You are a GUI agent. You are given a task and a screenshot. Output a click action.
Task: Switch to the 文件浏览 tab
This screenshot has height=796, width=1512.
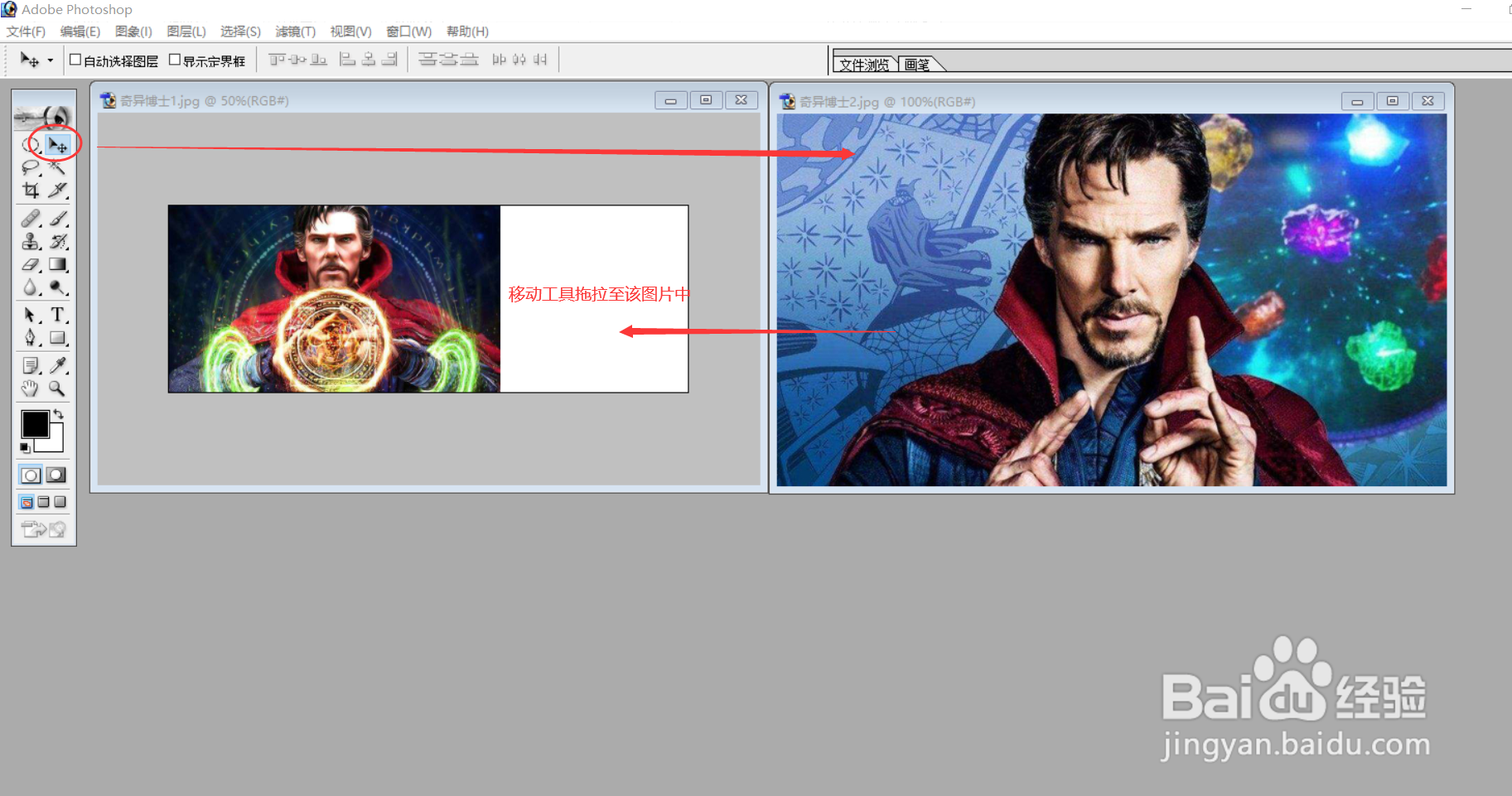(x=864, y=65)
